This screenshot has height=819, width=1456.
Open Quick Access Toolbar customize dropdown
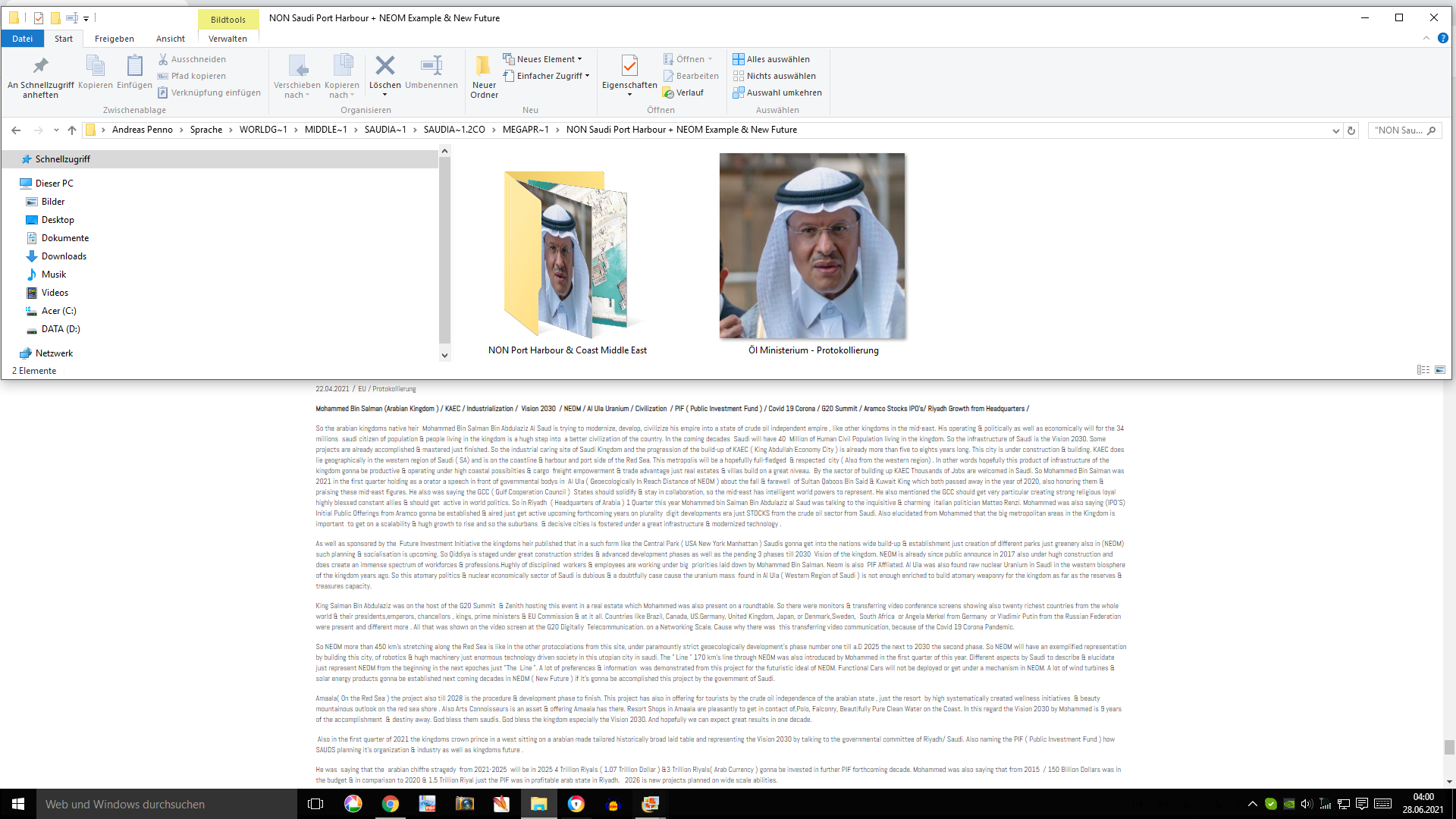(86, 18)
